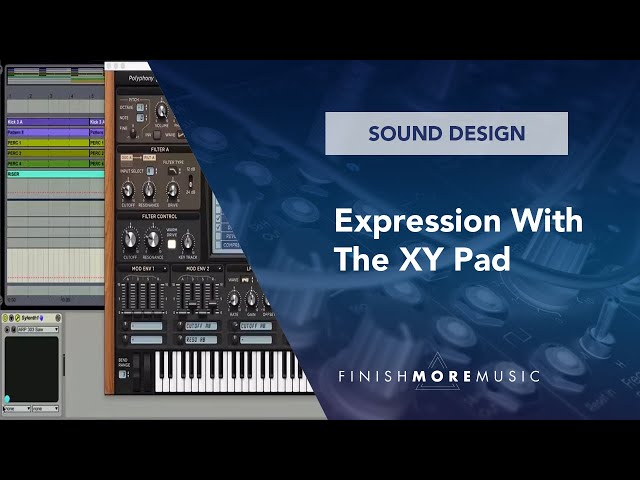Flip the 12 dB / 24 dB slope switch

pyautogui.click(x=190, y=180)
